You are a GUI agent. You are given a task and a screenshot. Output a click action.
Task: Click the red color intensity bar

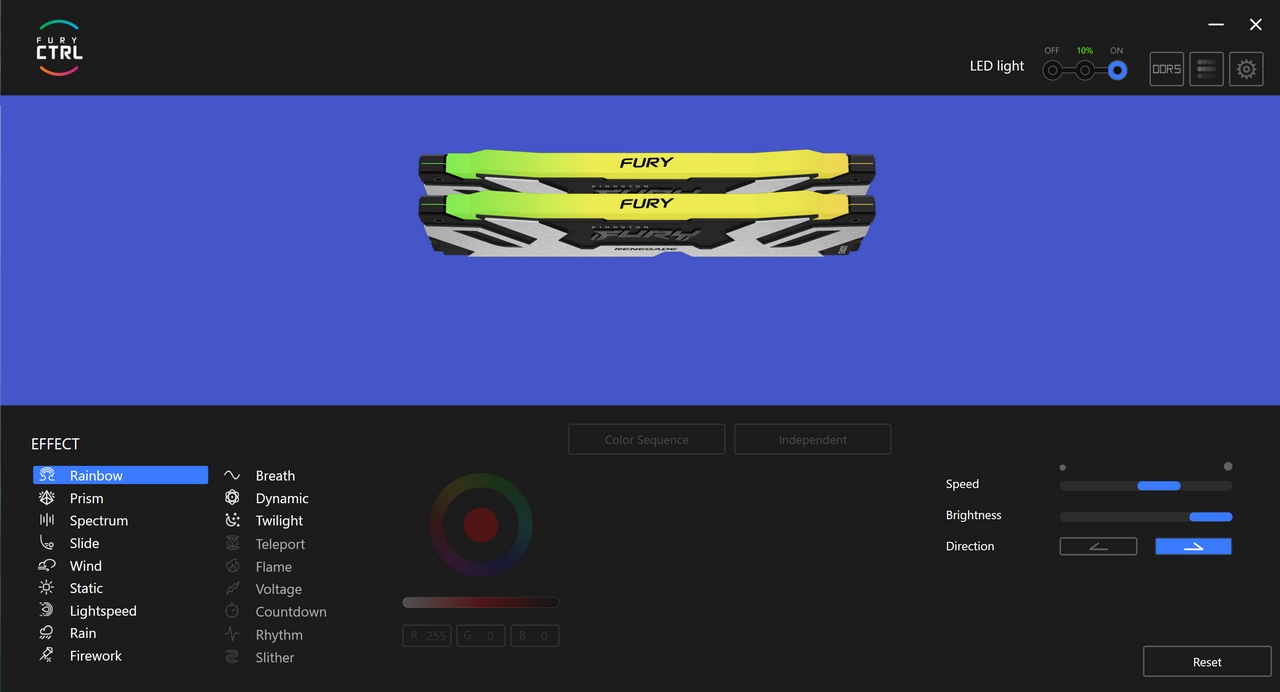[x=480, y=602]
